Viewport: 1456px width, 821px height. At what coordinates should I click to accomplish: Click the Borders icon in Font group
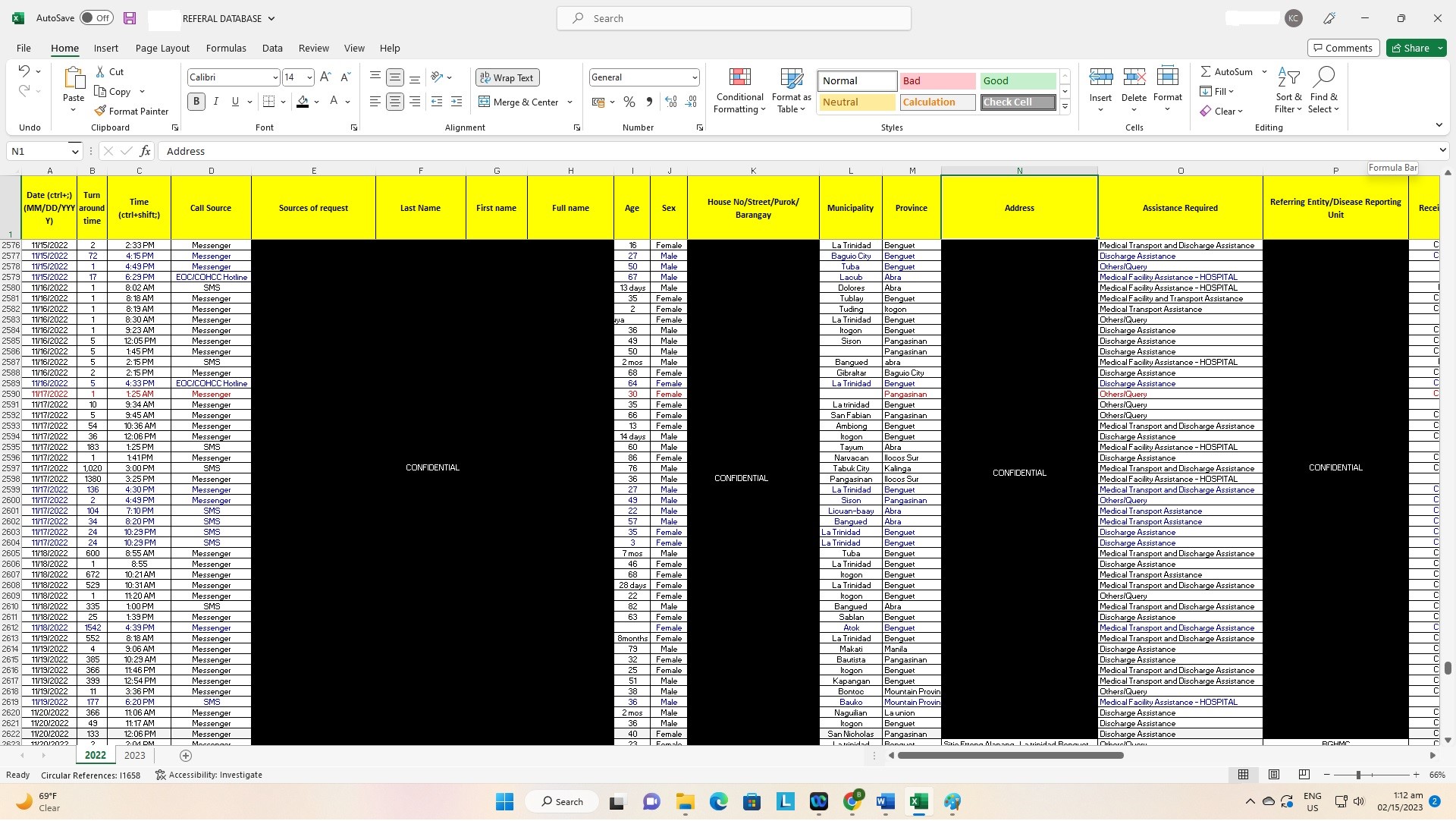tap(268, 102)
